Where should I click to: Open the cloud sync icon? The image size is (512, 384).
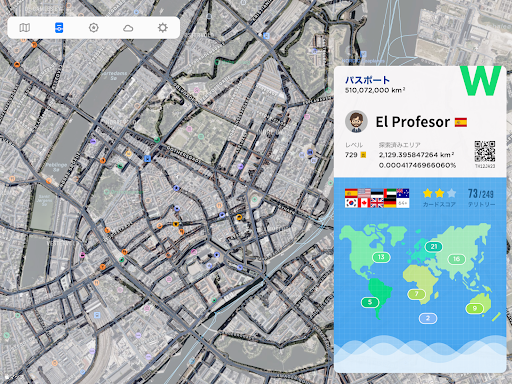(x=128, y=28)
